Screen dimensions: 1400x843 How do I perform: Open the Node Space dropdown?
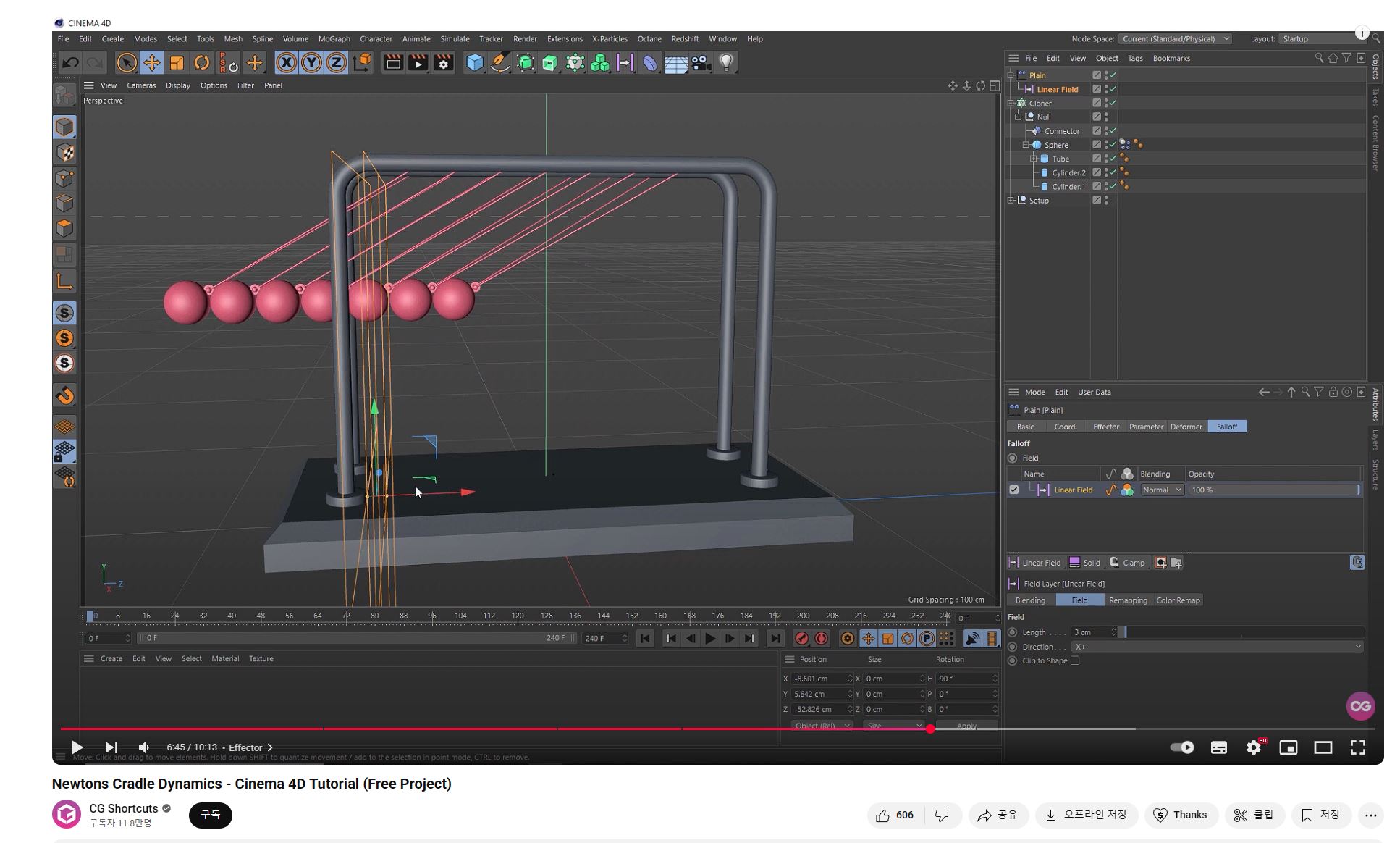click(1175, 39)
